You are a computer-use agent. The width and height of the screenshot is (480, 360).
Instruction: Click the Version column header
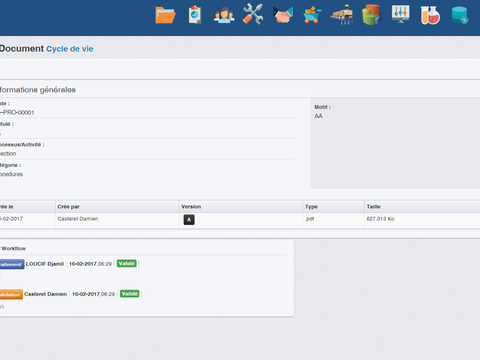191,207
